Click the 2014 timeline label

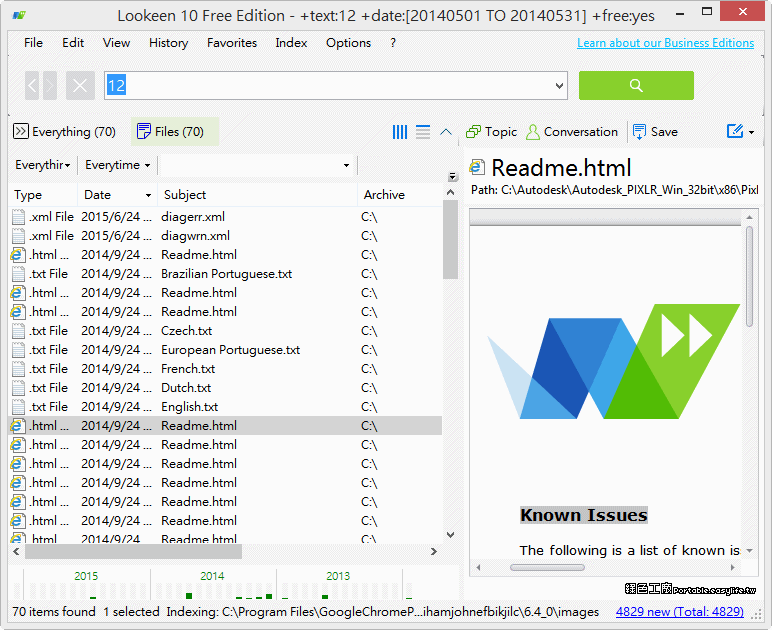pyautogui.click(x=212, y=576)
